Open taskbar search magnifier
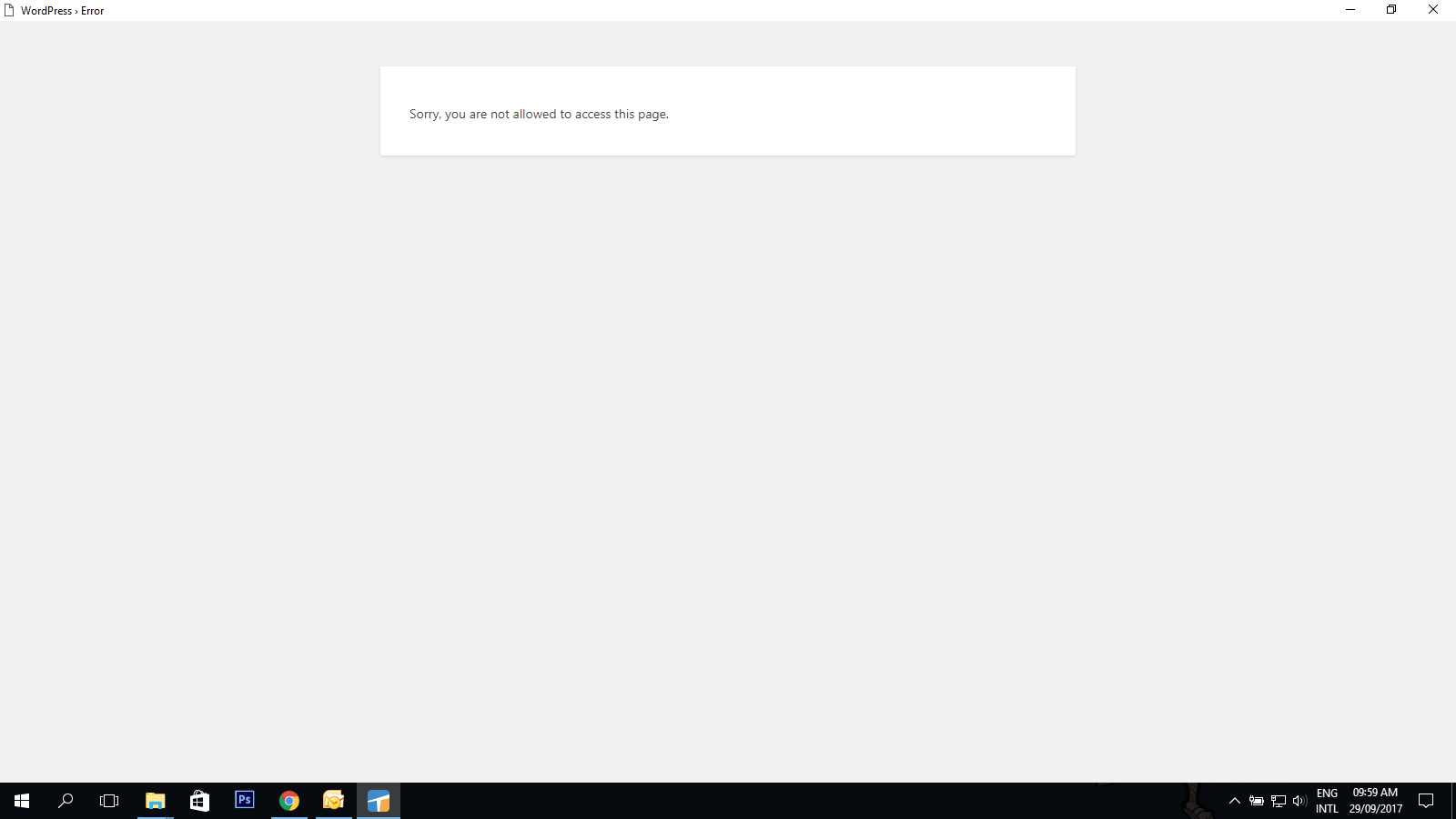 [66, 801]
